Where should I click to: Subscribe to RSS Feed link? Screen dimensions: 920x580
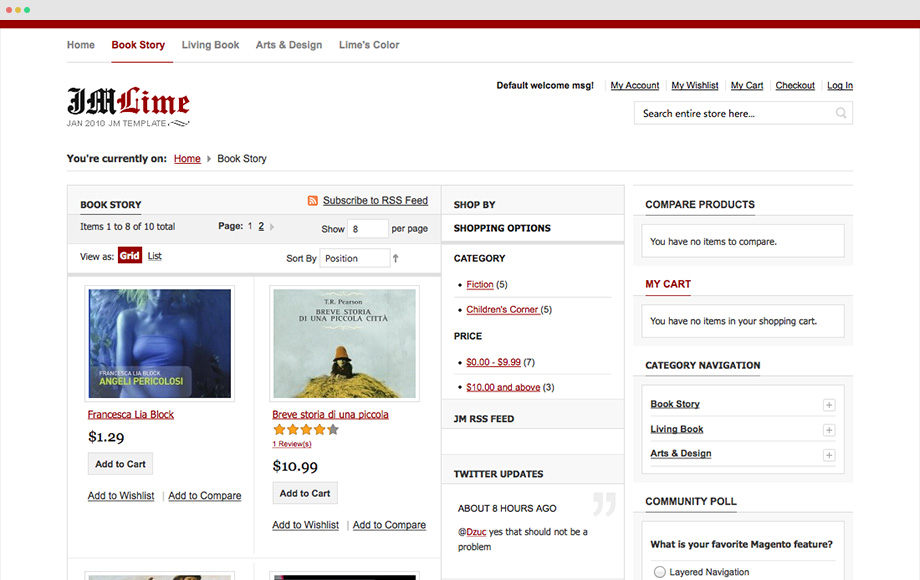375,201
